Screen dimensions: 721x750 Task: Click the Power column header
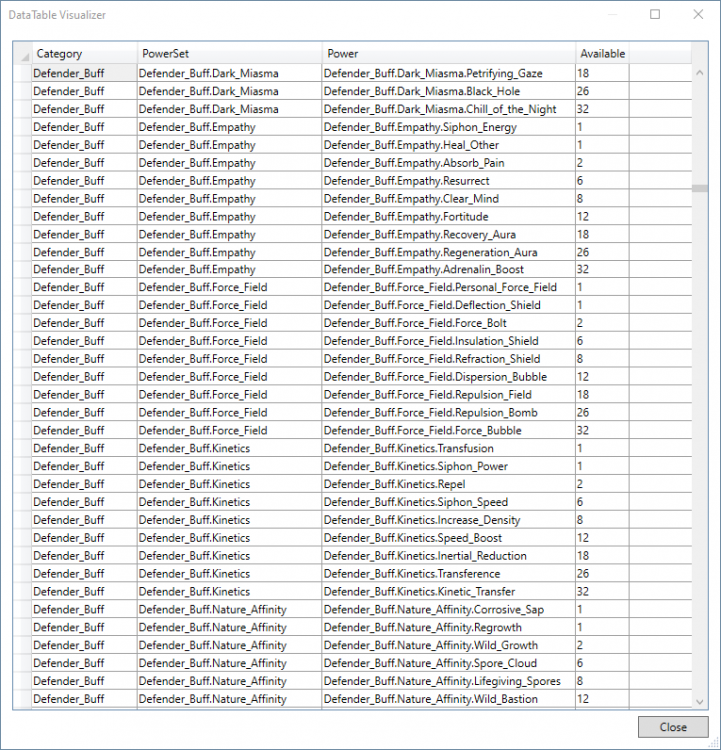(448, 54)
